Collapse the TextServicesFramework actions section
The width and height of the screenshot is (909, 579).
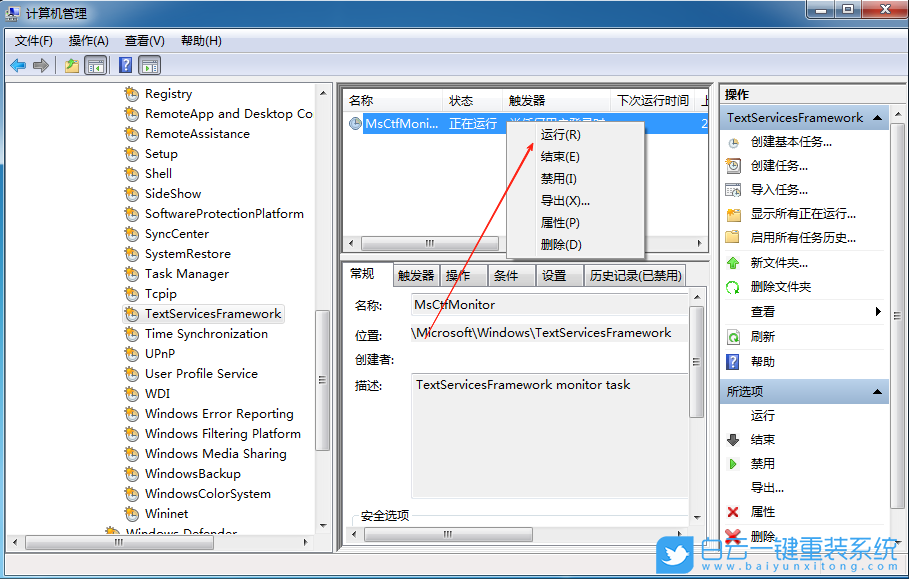click(877, 117)
